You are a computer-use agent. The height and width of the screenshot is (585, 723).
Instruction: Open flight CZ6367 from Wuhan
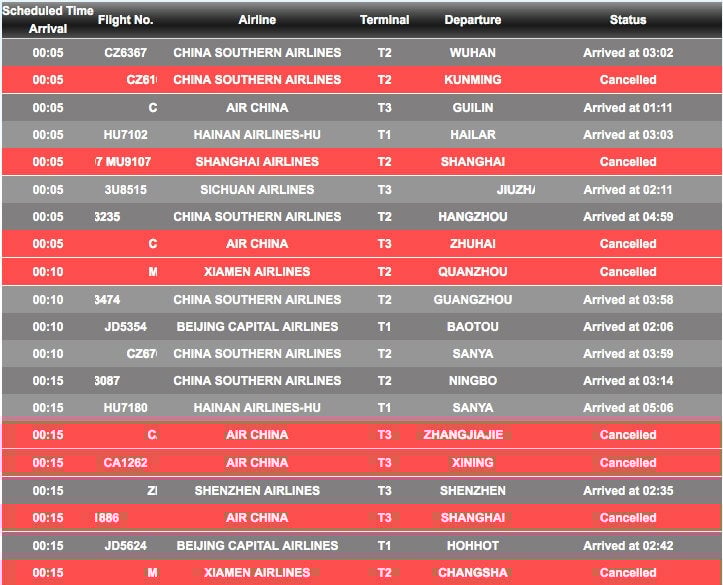click(362, 53)
